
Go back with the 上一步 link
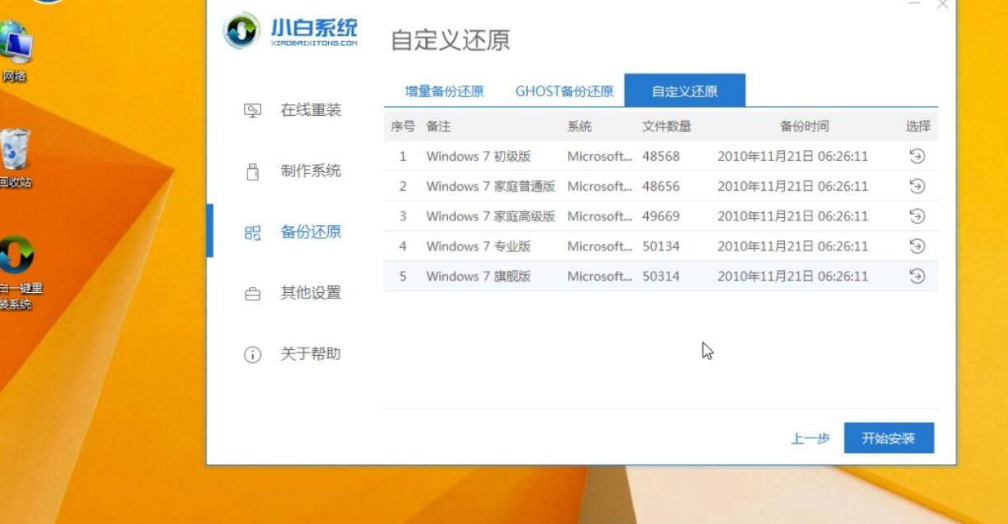[810, 438]
